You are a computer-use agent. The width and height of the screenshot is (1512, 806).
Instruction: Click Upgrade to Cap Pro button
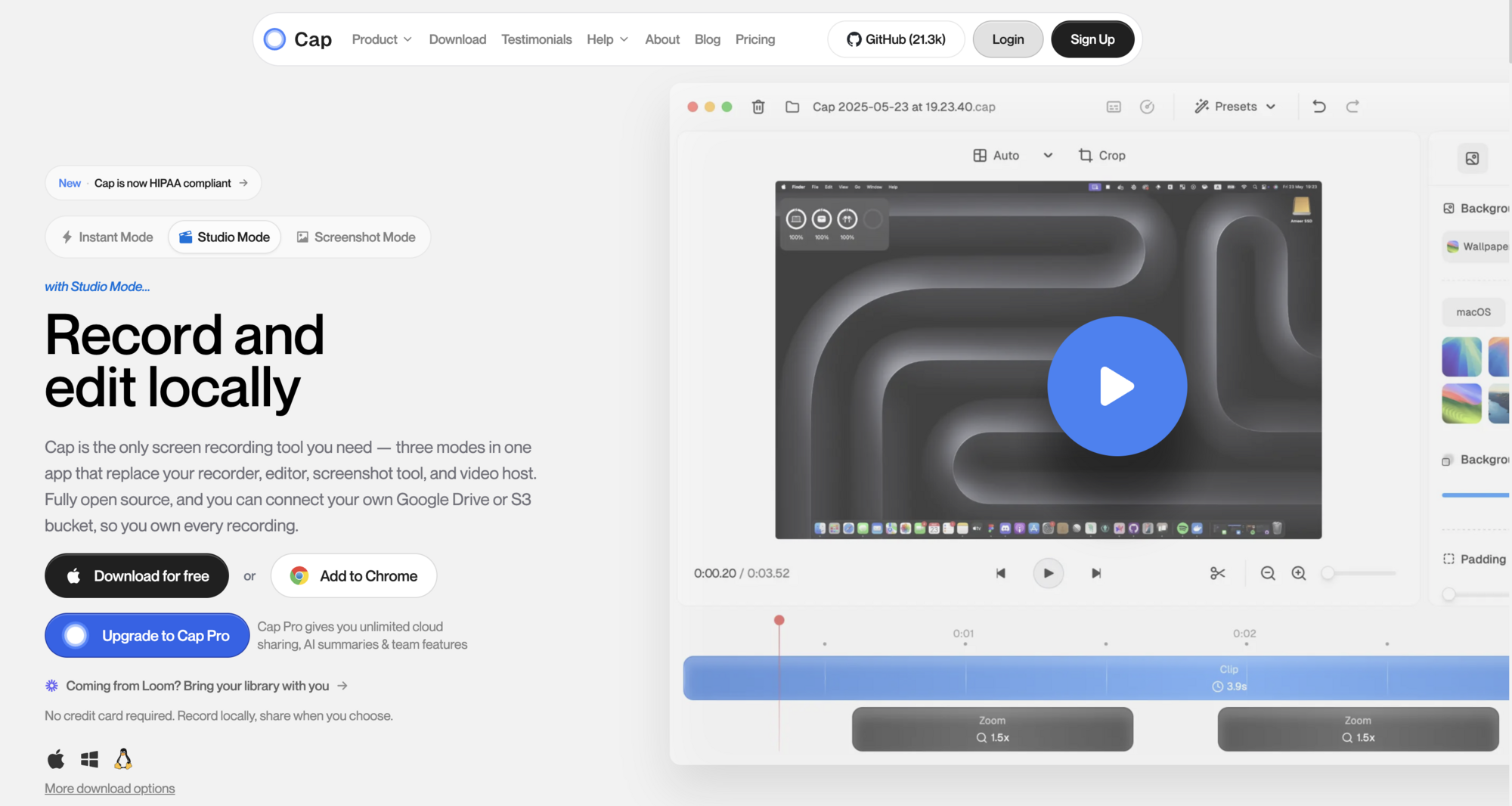click(147, 636)
